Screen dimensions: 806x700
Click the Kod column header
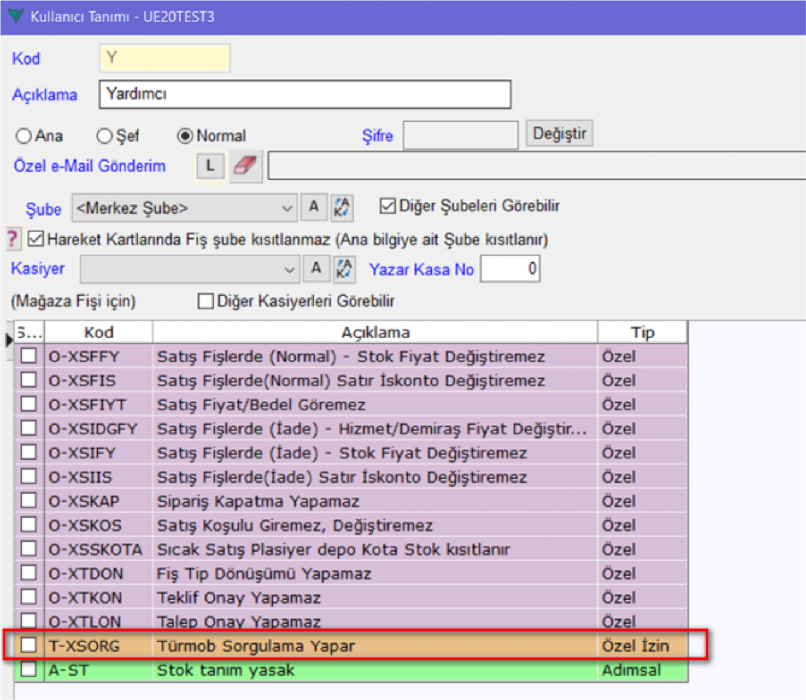[98, 332]
